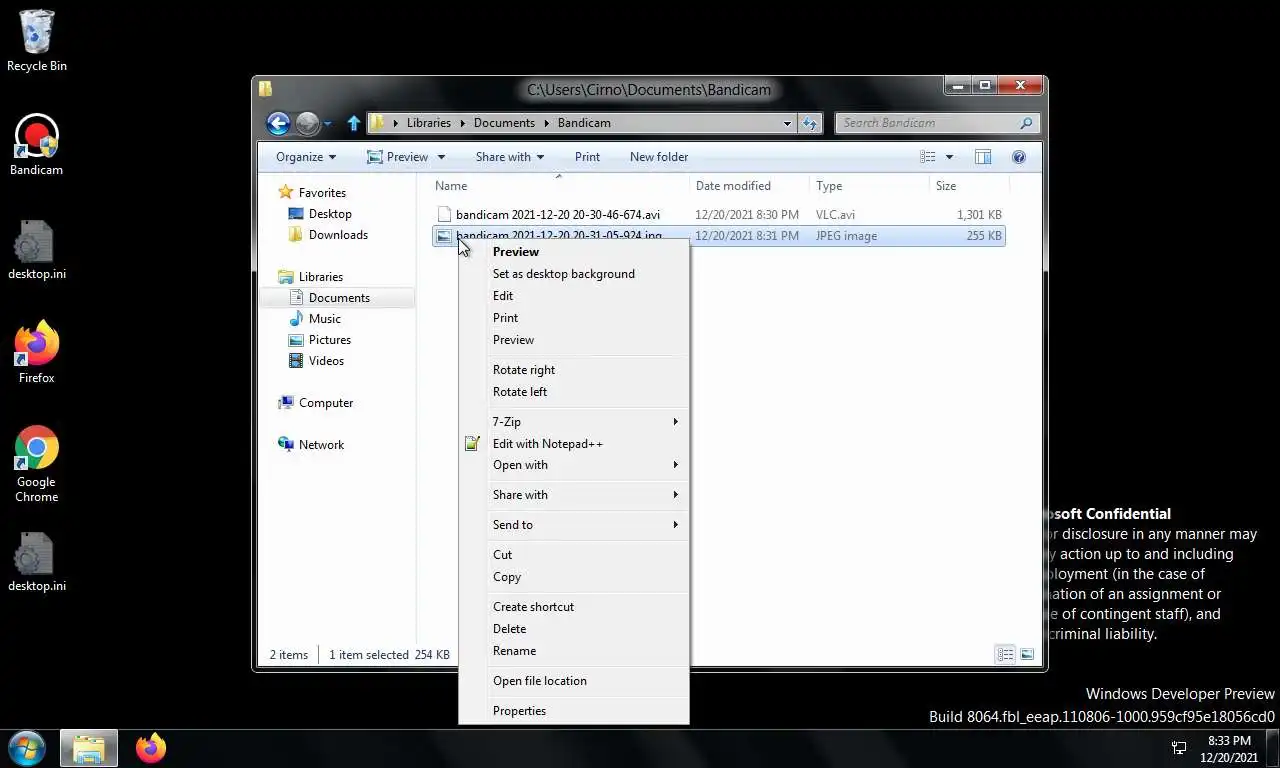Open File Explorer from the taskbar
This screenshot has height=768, width=1280.
pyautogui.click(x=88, y=748)
